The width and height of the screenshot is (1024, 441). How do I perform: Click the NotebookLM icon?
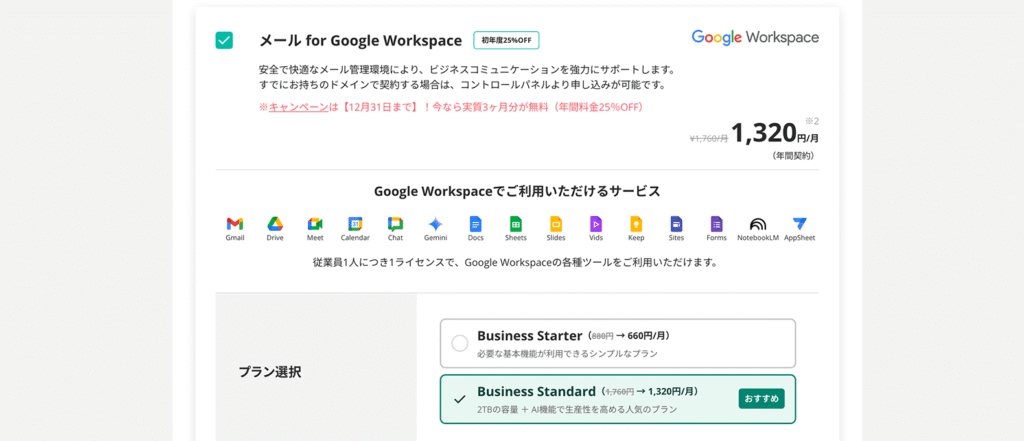[758, 224]
